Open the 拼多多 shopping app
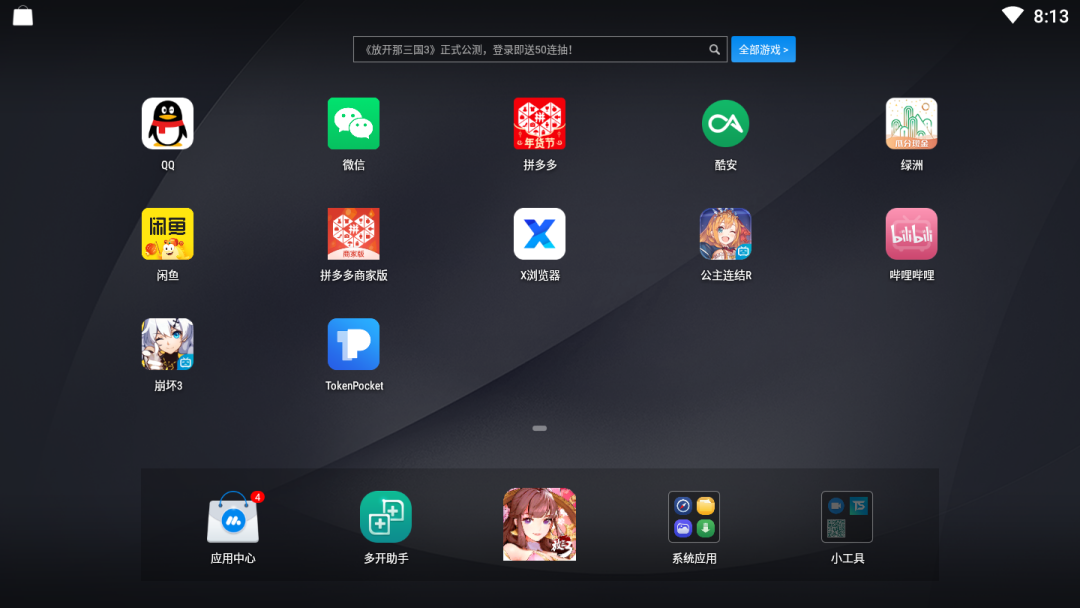 point(539,123)
